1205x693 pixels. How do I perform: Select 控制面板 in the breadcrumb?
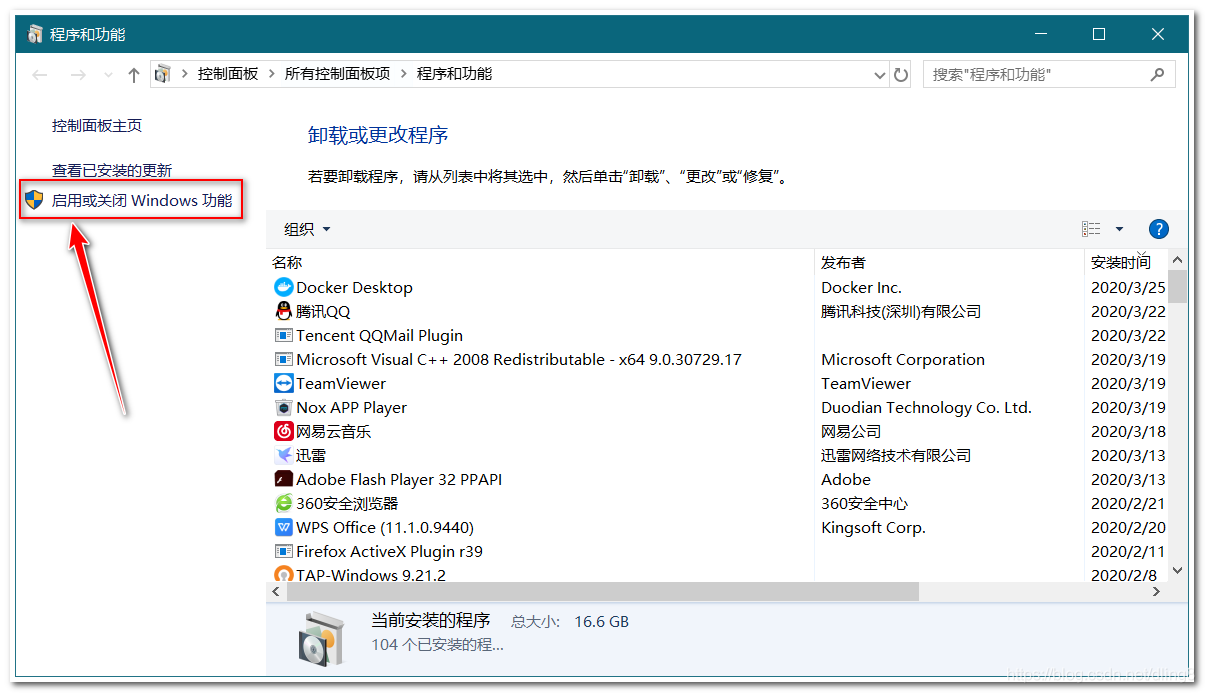228,74
